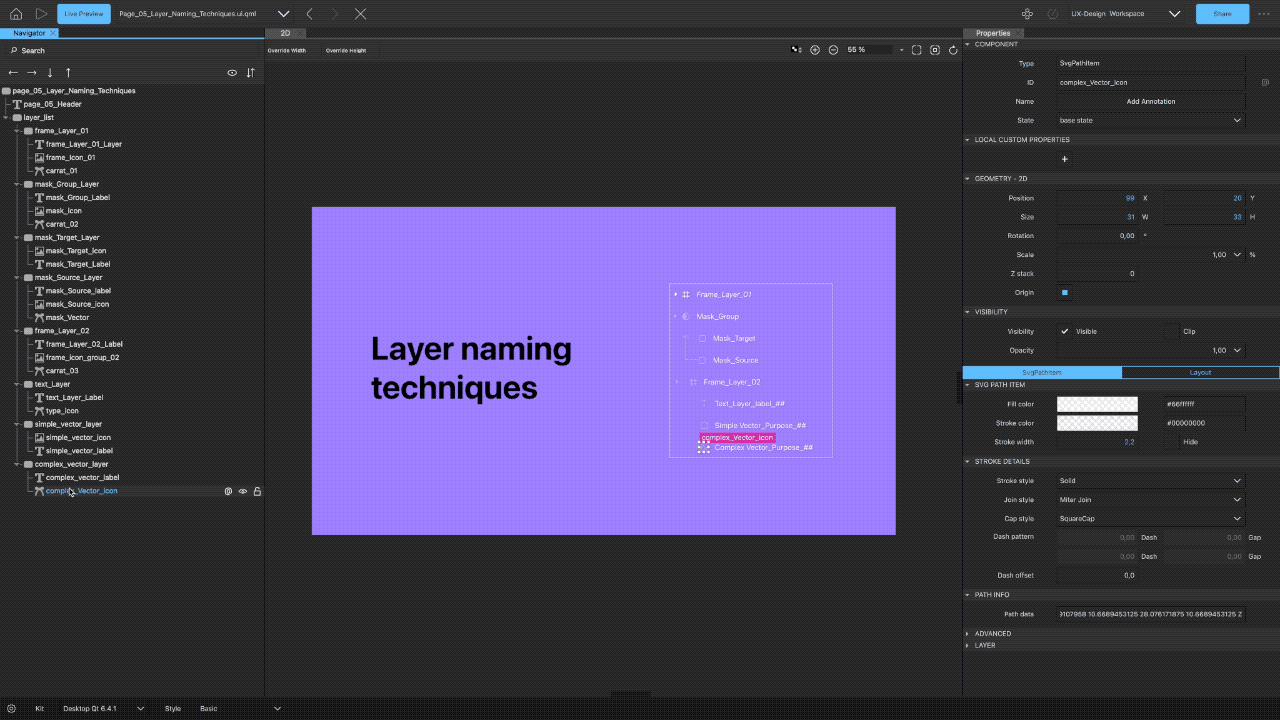
Task: Open the State dropdown showing base state
Action: (1150, 120)
